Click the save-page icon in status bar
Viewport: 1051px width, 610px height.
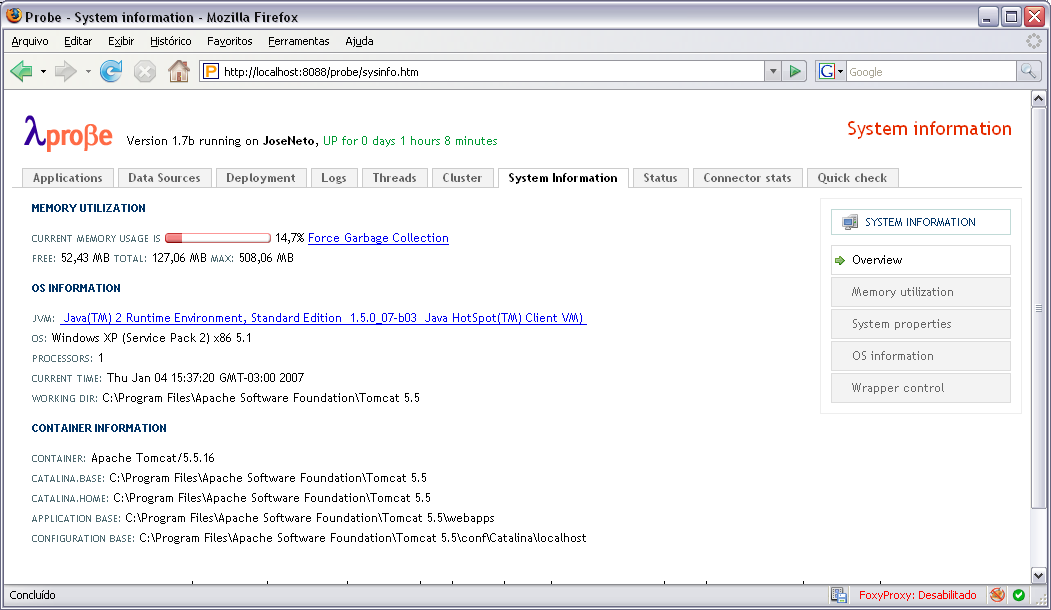839,595
